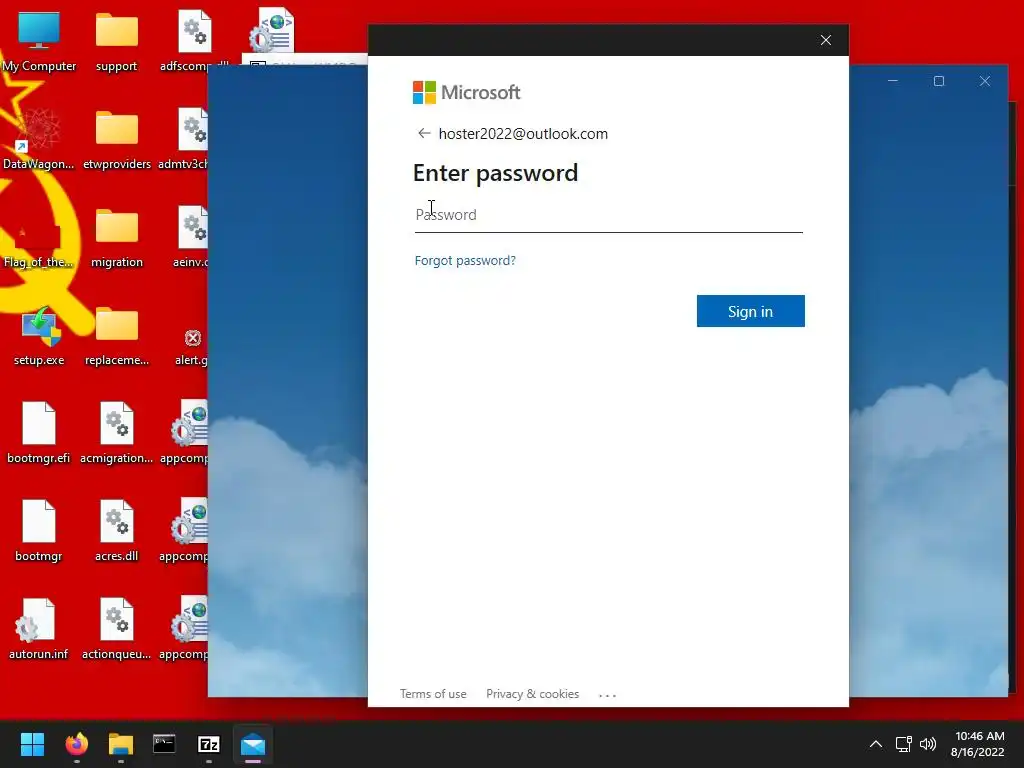Viewport: 1024px width, 768px height.
Task: Select the bootmgr.efi file icon
Action: point(39,434)
